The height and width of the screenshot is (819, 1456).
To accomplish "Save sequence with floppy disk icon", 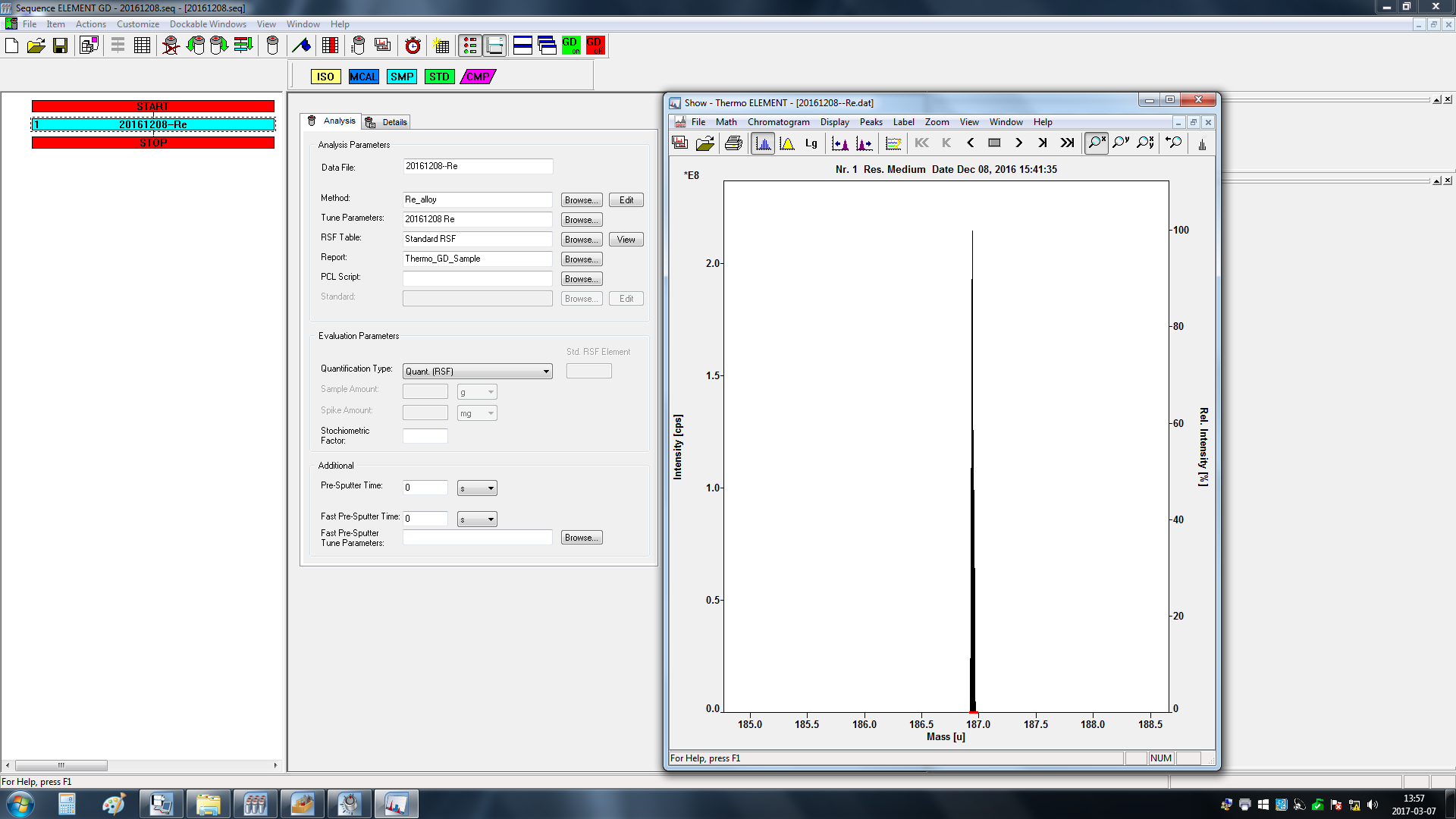I will [60, 45].
